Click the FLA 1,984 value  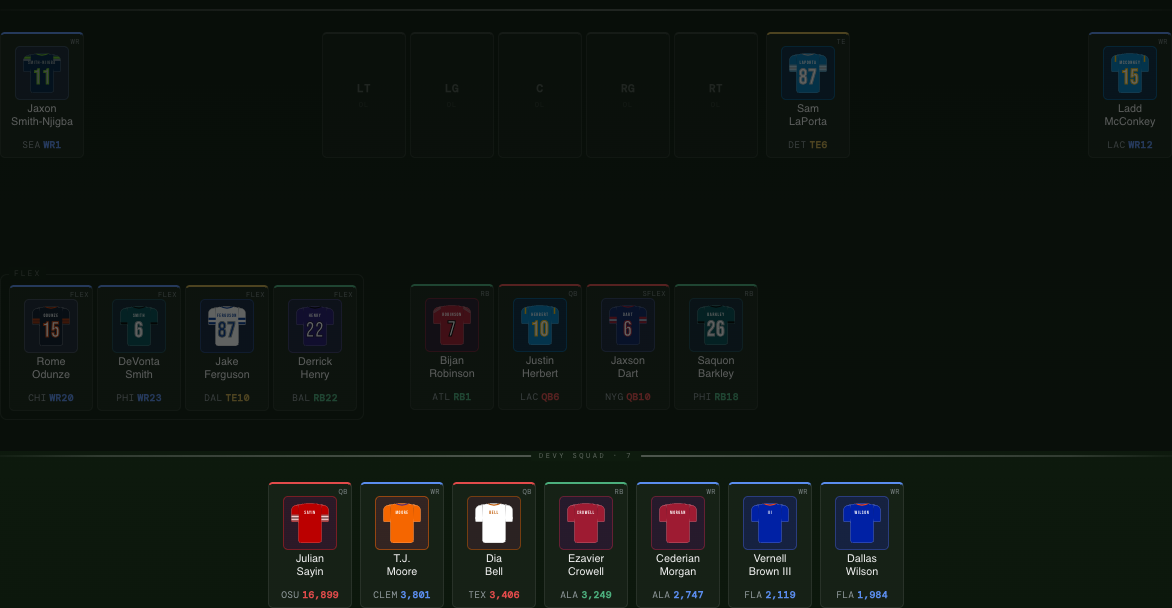pyautogui.click(x=862, y=595)
